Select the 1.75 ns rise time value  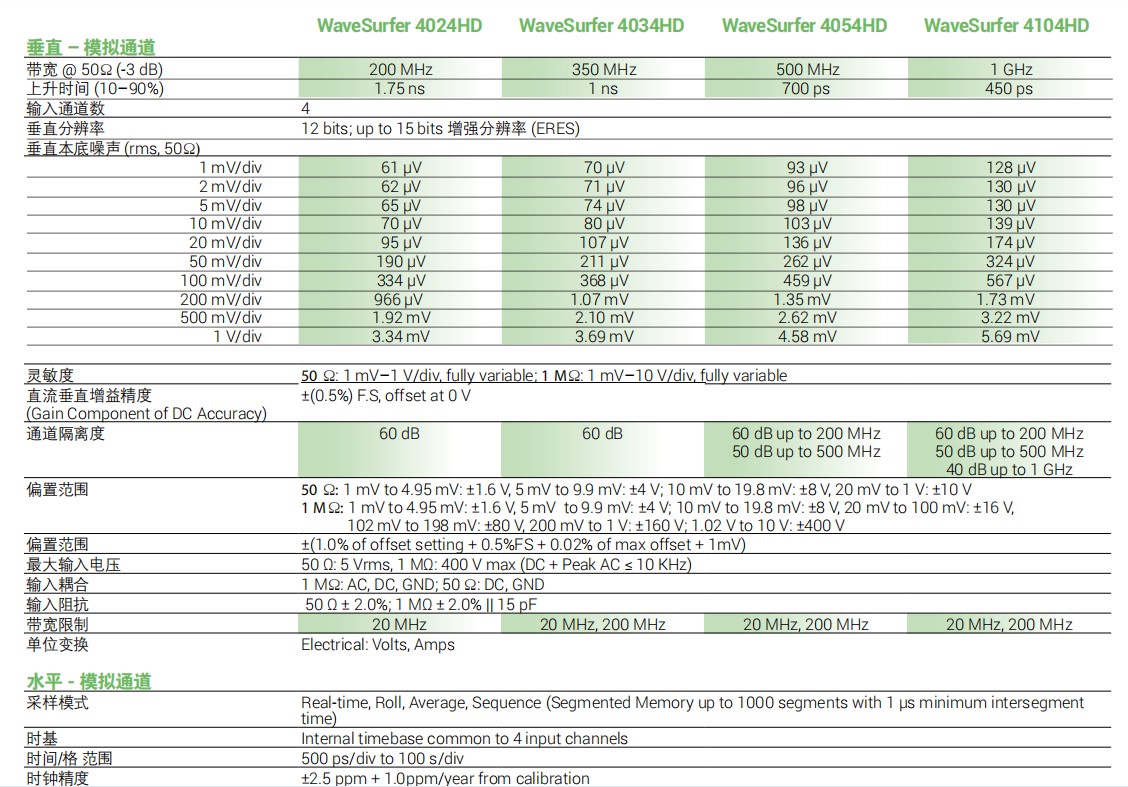399,88
